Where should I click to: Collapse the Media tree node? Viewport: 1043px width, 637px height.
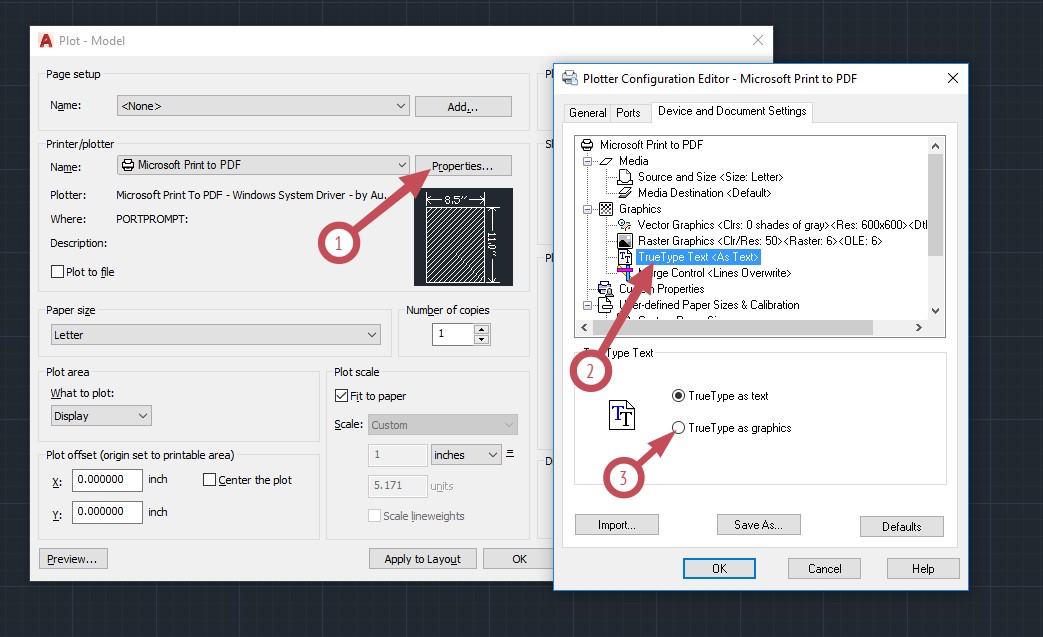587,161
